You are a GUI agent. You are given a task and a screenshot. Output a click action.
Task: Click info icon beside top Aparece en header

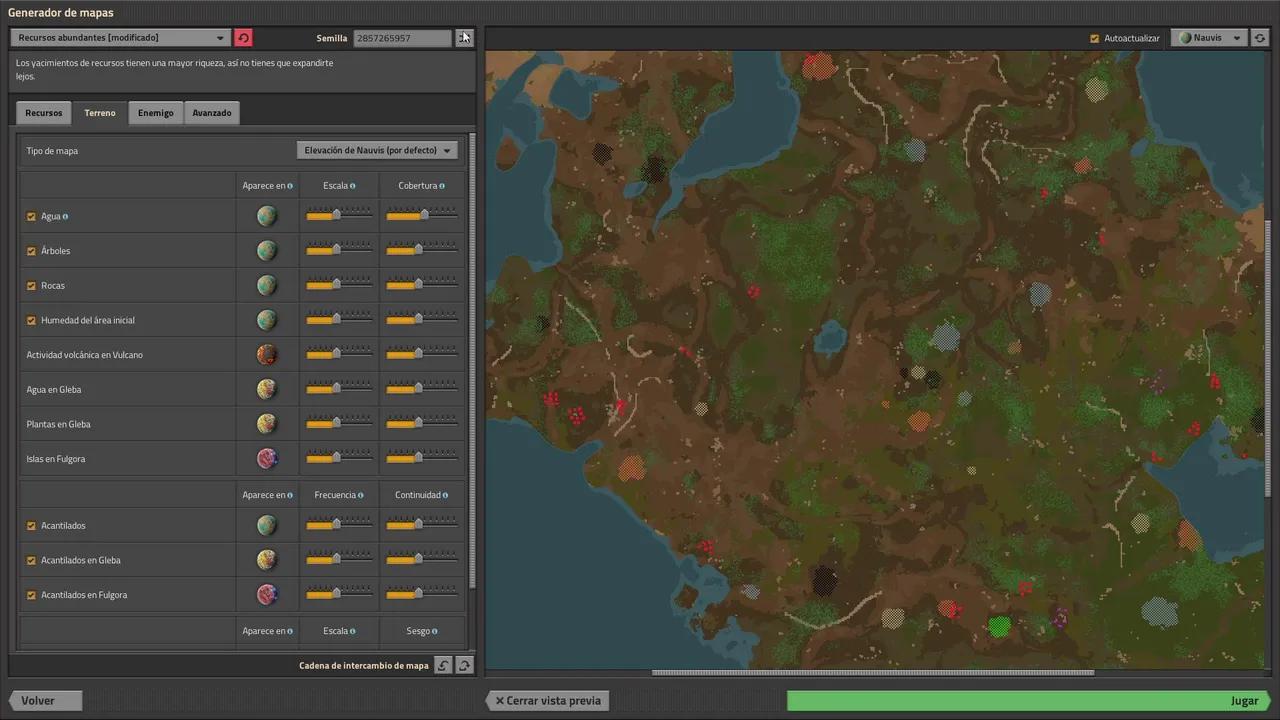pos(290,186)
